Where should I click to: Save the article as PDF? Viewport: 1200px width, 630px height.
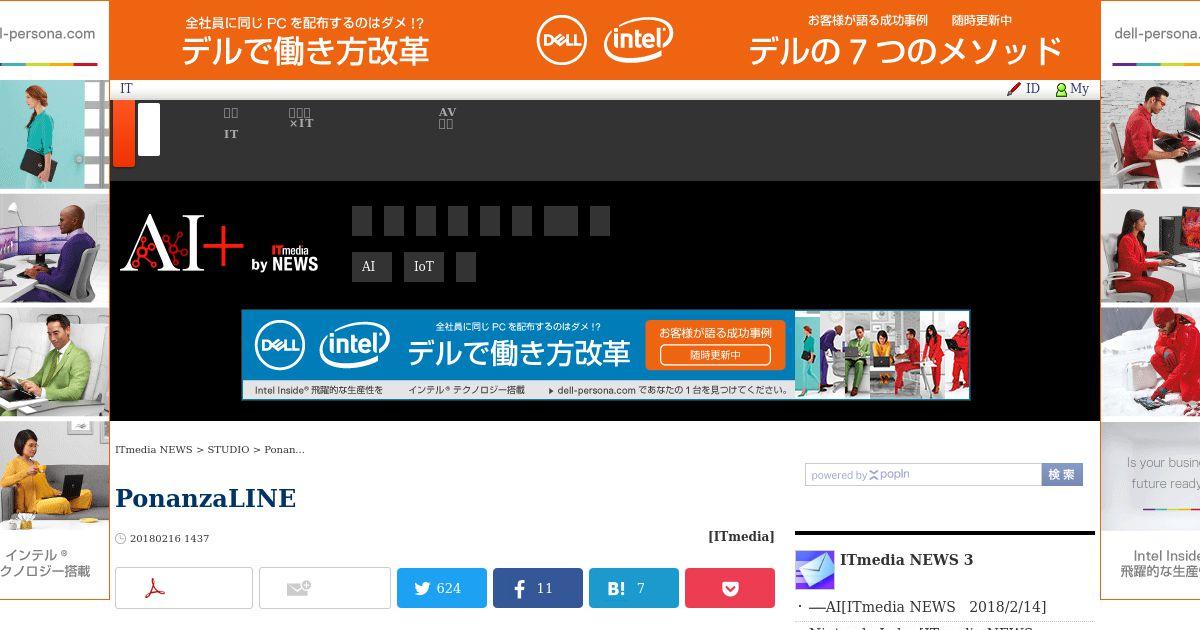point(184,588)
